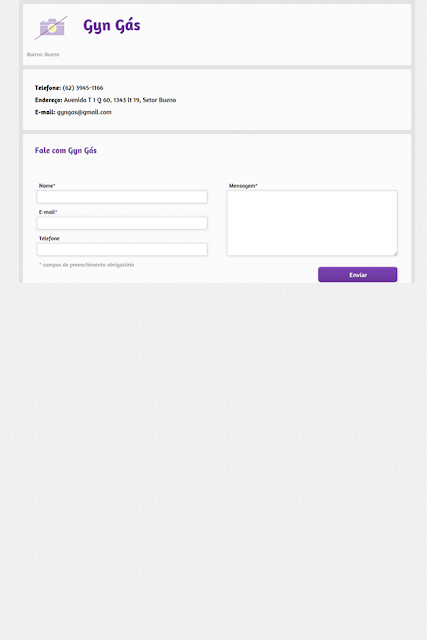Viewport: 427px width, 640px height.
Task: Select the phone number (62) 3945-1166
Action: [83, 88]
